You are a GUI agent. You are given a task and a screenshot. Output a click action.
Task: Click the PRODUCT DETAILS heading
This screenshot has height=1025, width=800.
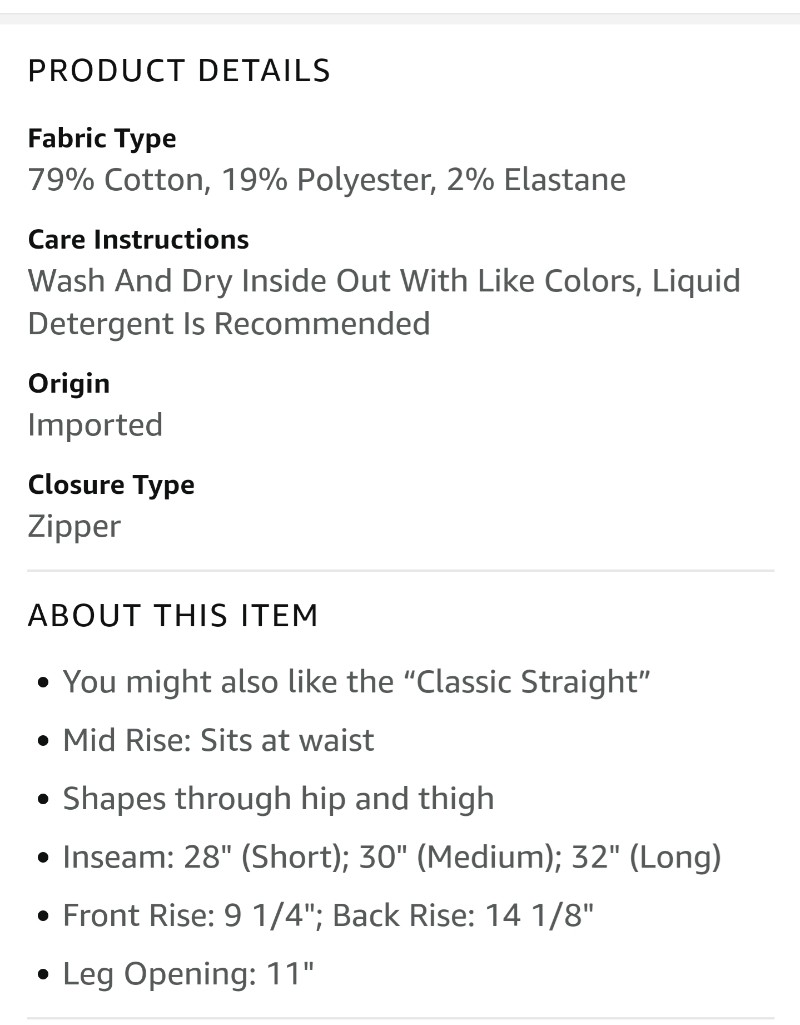179,71
